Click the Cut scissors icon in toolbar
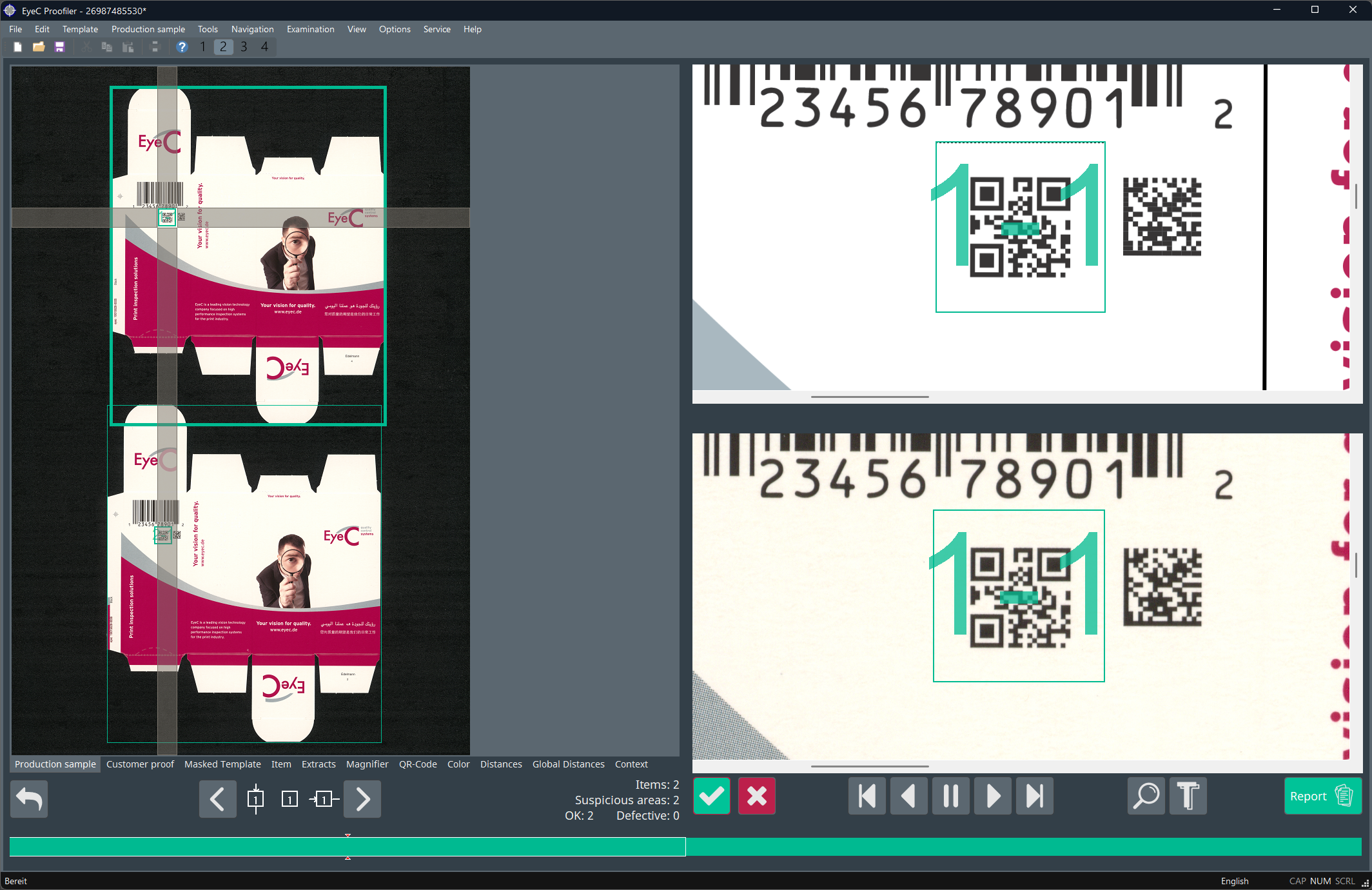 [86, 46]
